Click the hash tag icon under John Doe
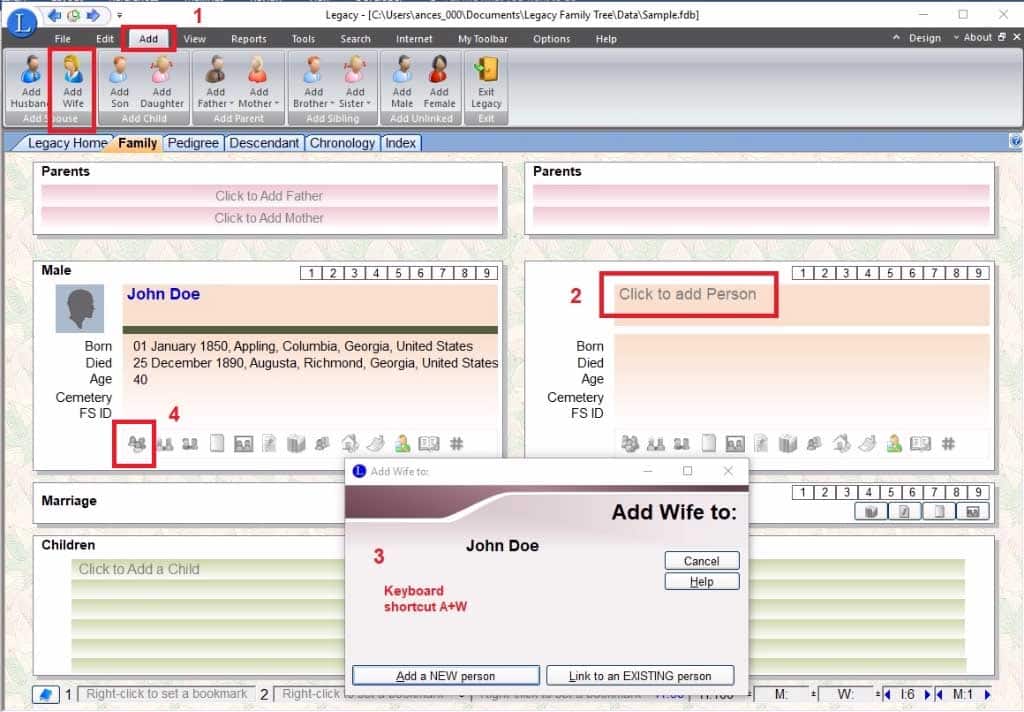The height and width of the screenshot is (712, 1024). point(456,444)
